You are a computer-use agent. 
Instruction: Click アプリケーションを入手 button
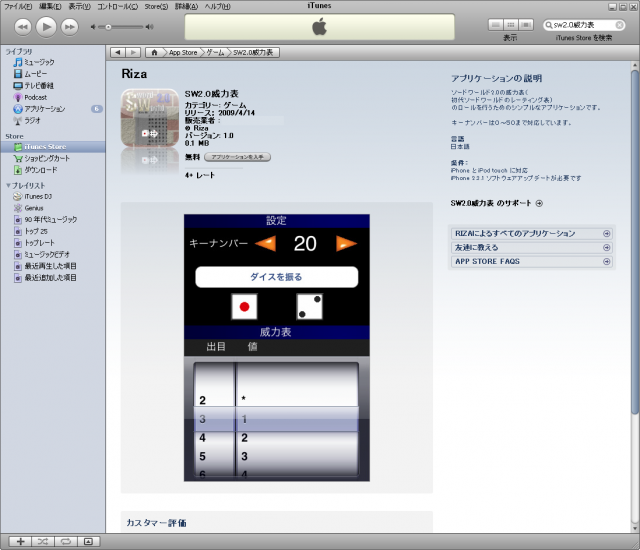coord(238,157)
